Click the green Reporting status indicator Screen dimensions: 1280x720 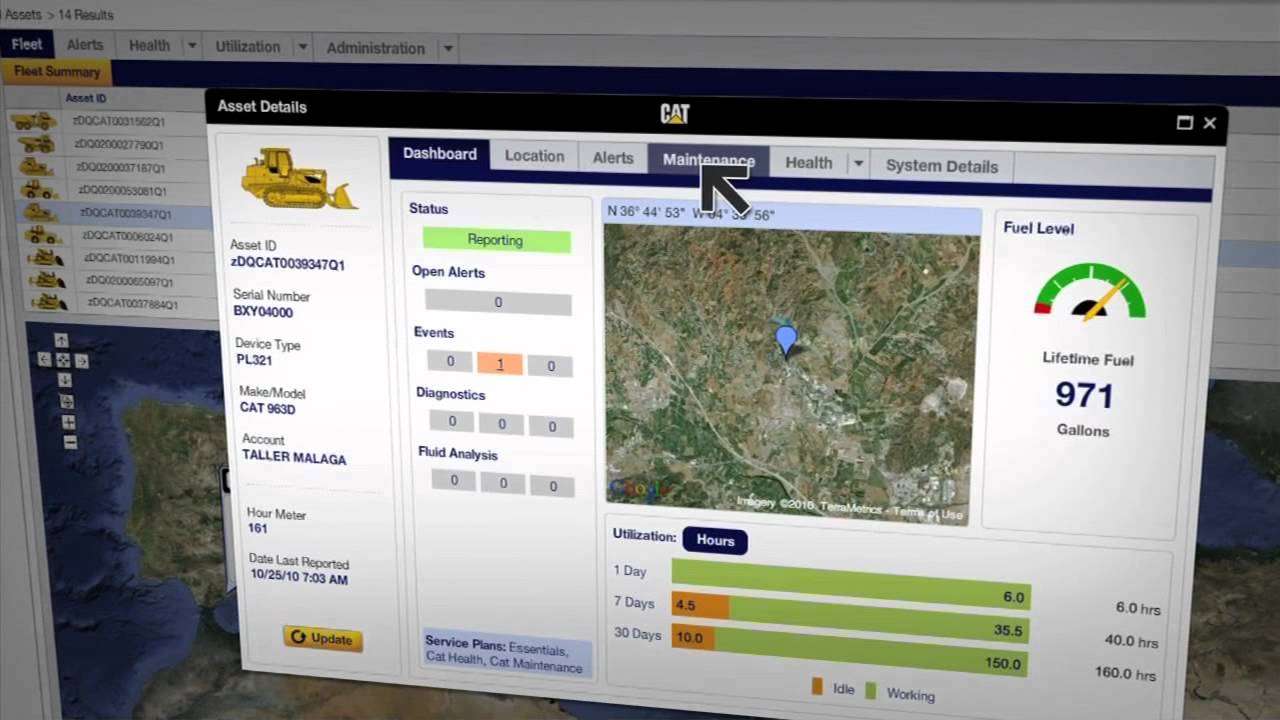pyautogui.click(x=496, y=240)
